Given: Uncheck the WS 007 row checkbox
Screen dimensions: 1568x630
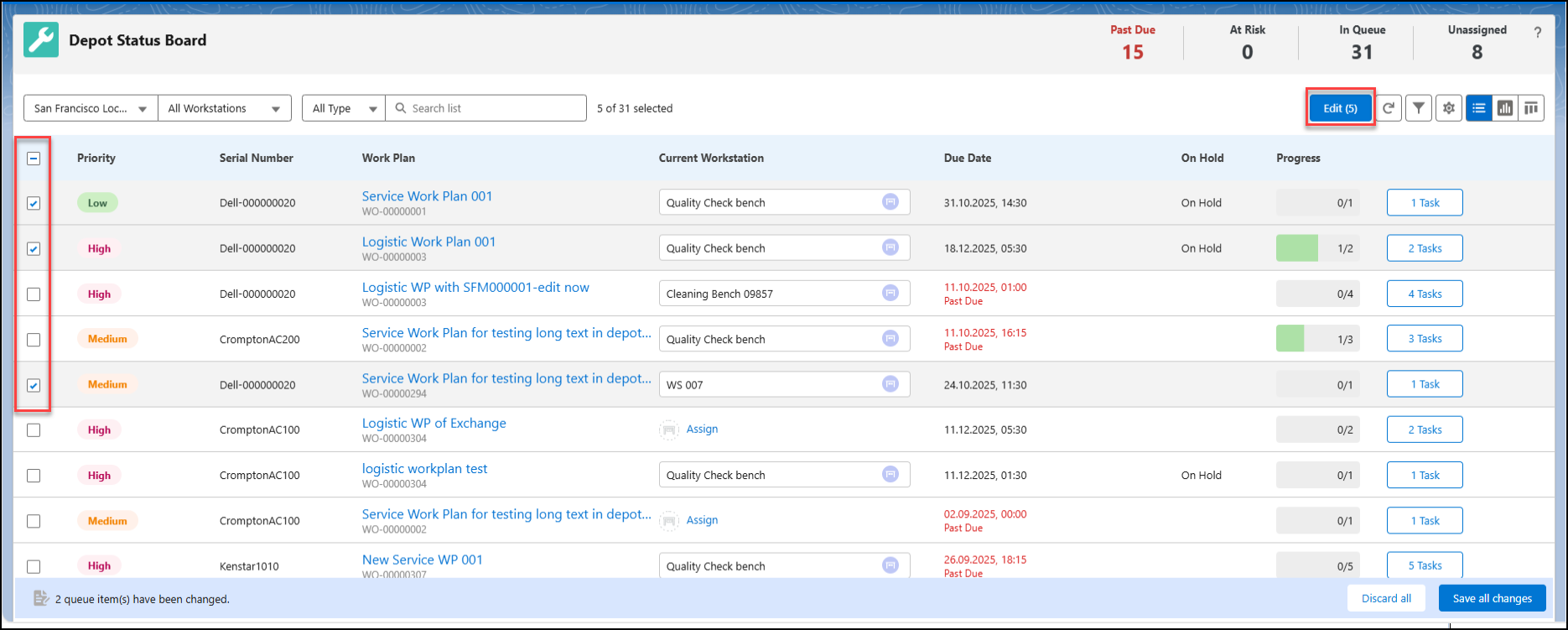Looking at the screenshot, I should [34, 385].
